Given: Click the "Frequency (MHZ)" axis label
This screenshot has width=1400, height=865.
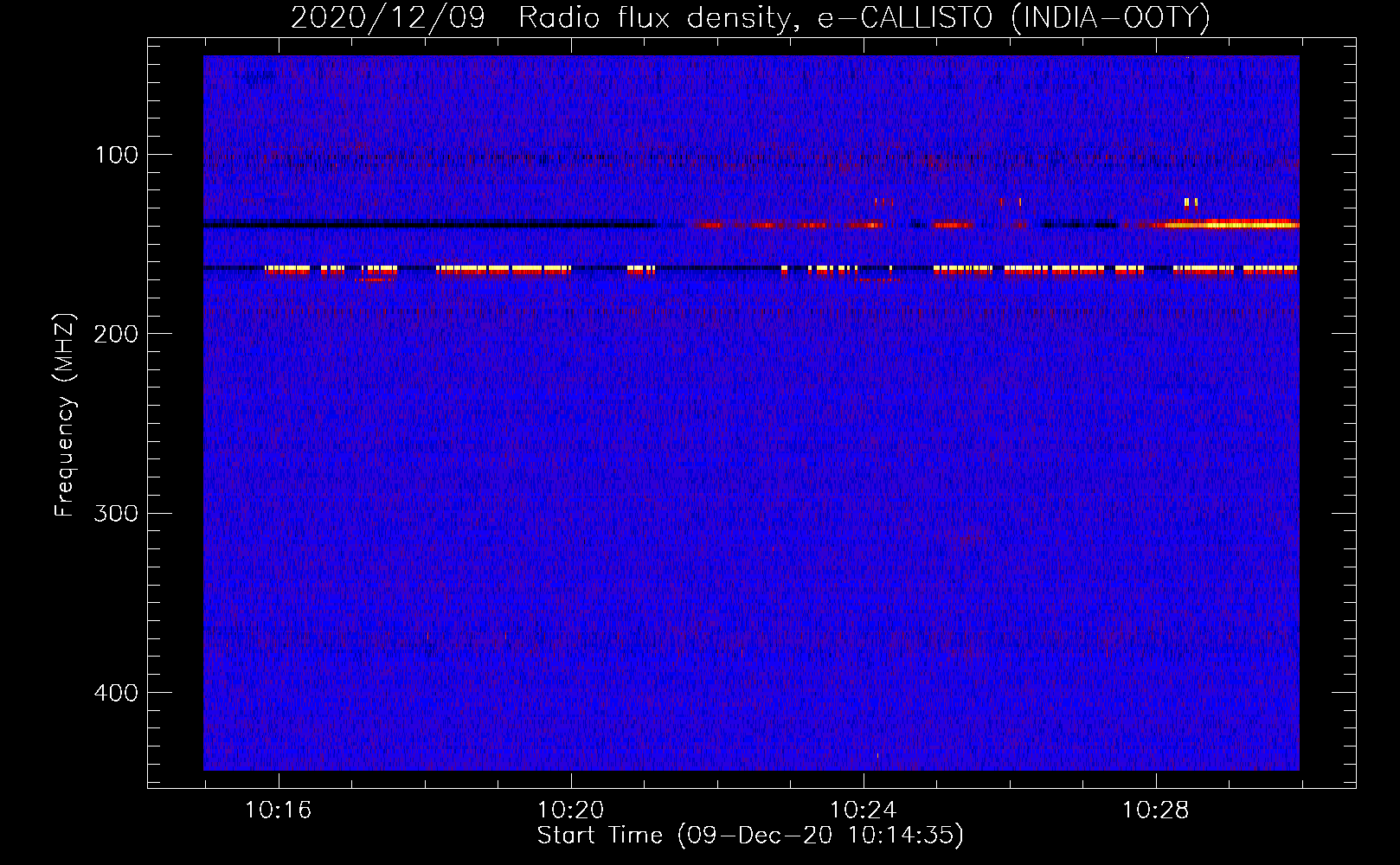Looking at the screenshot, I should click(x=66, y=414).
